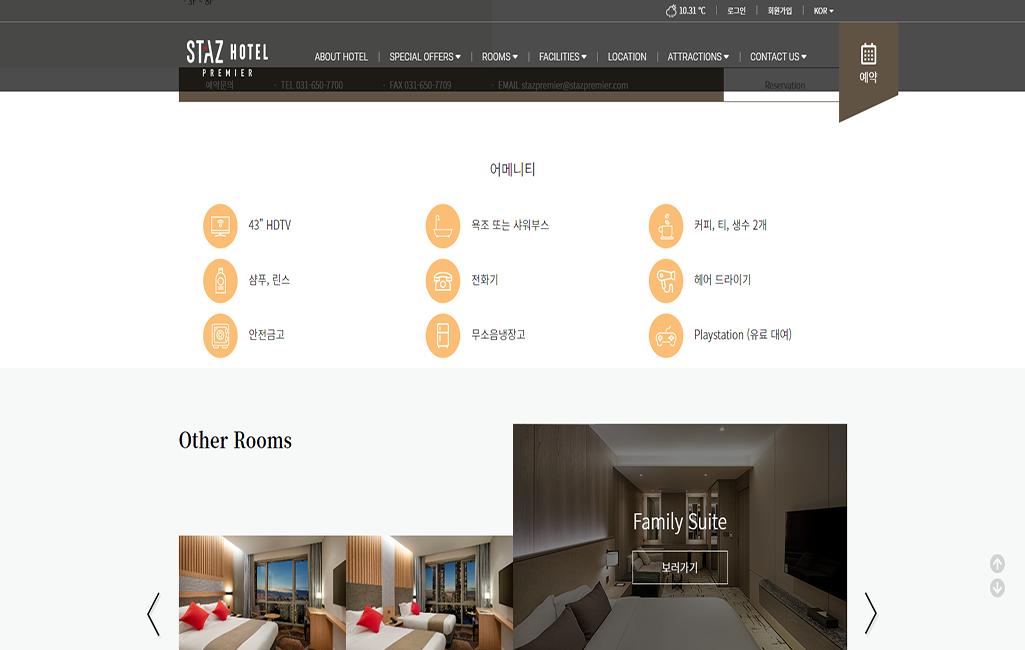
Task: Click the 보러가기 button on Family Suite
Action: click(x=680, y=567)
